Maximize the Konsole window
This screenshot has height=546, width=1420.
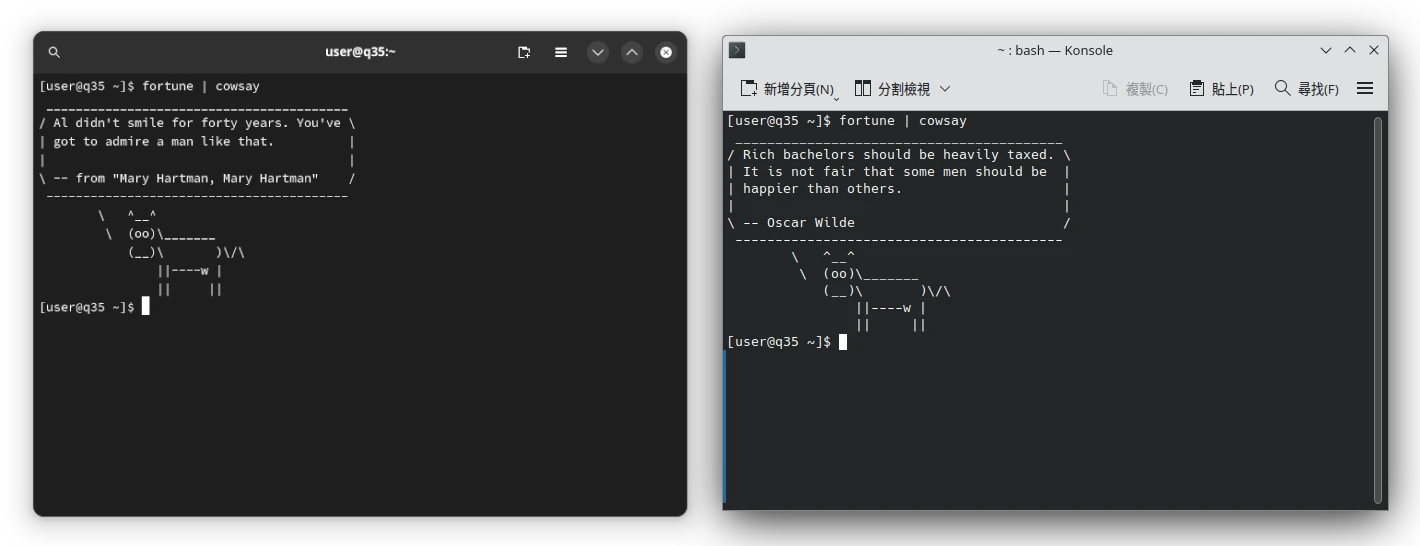(x=1350, y=50)
